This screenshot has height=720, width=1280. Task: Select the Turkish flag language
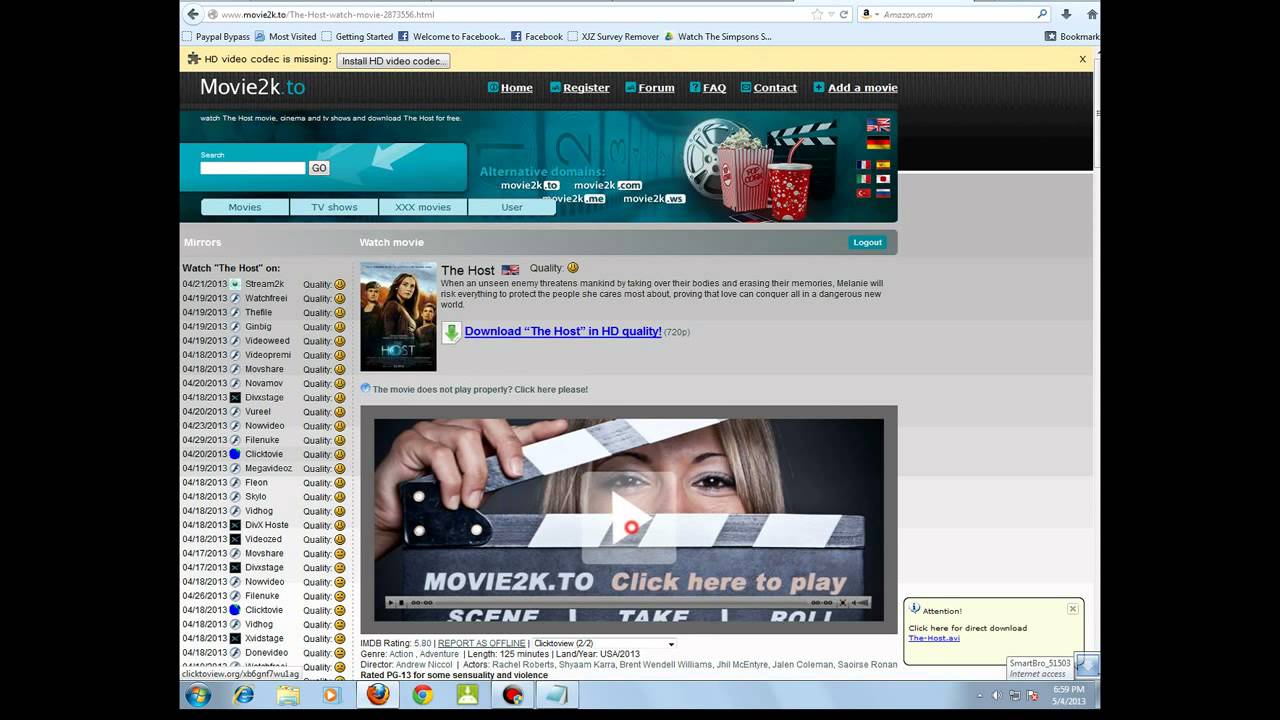[864, 193]
